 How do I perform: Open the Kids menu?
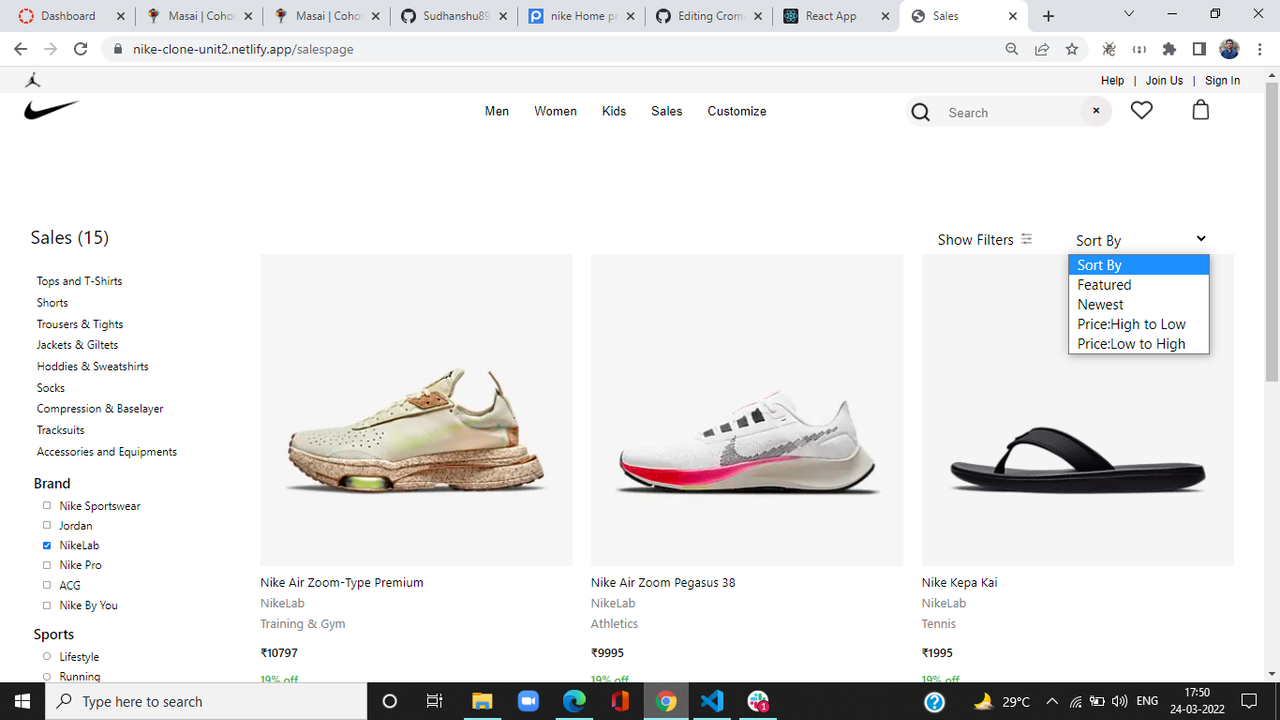point(614,111)
